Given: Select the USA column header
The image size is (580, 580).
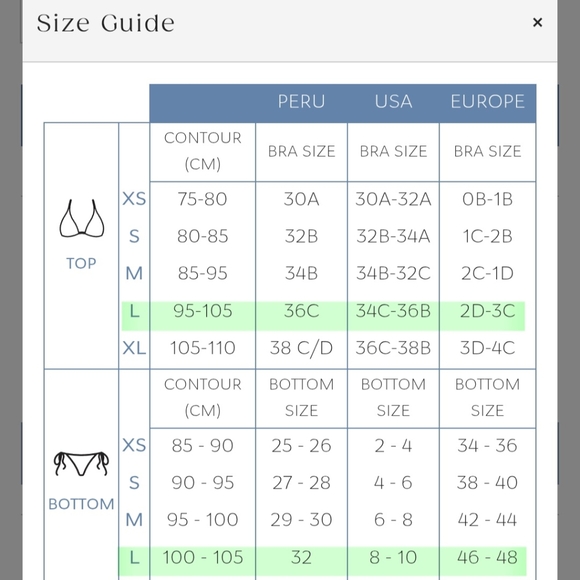Looking at the screenshot, I should click(x=393, y=101).
